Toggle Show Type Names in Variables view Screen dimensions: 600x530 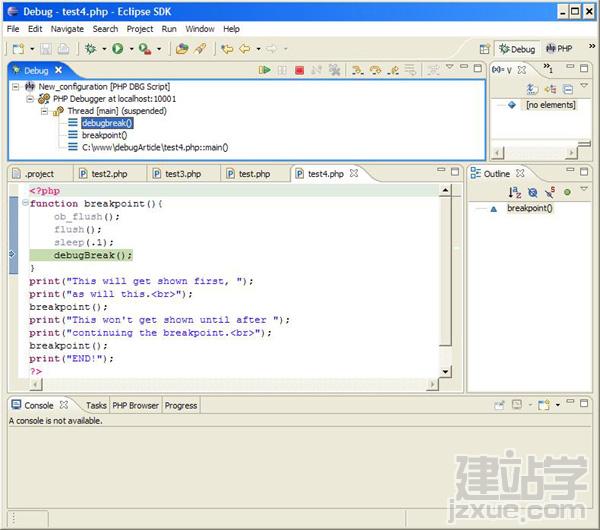[532, 89]
